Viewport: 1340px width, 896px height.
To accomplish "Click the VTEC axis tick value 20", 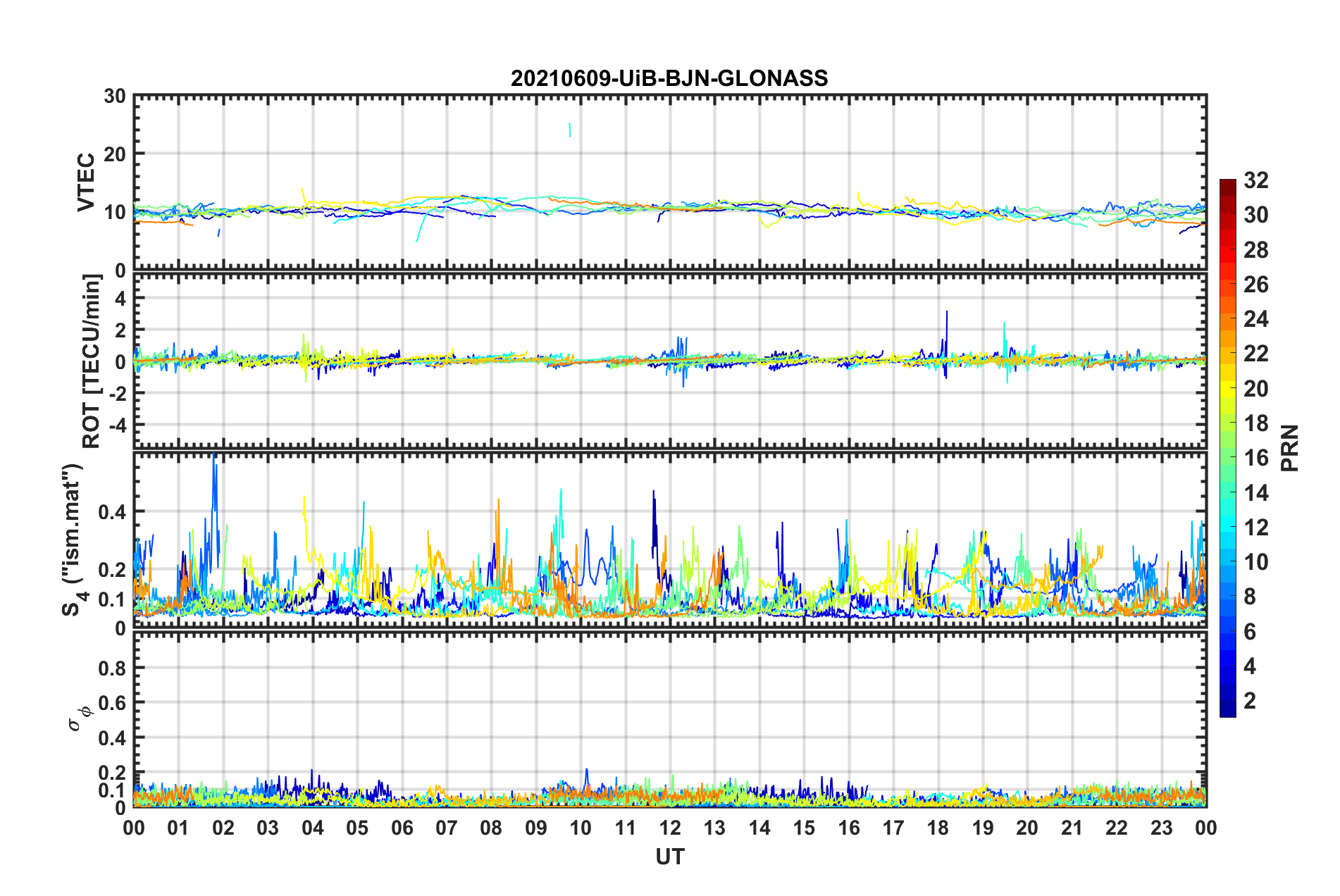I will [115, 154].
